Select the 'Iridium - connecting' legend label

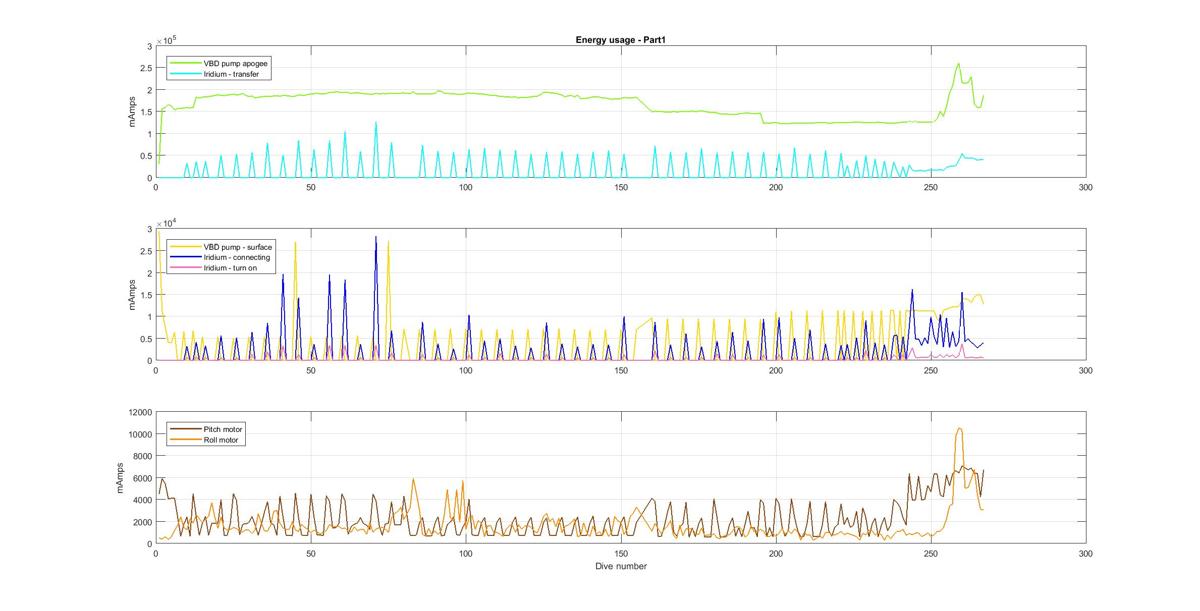coord(237,257)
